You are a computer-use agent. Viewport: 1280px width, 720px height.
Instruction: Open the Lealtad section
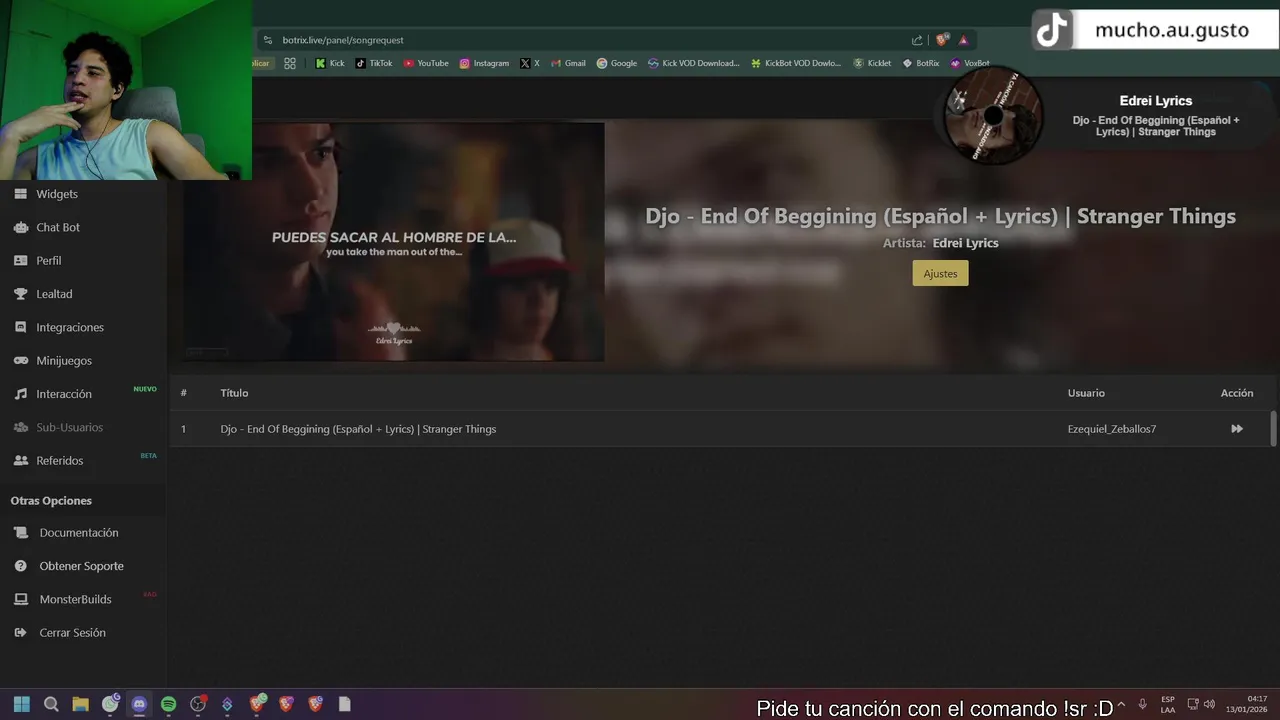54,294
